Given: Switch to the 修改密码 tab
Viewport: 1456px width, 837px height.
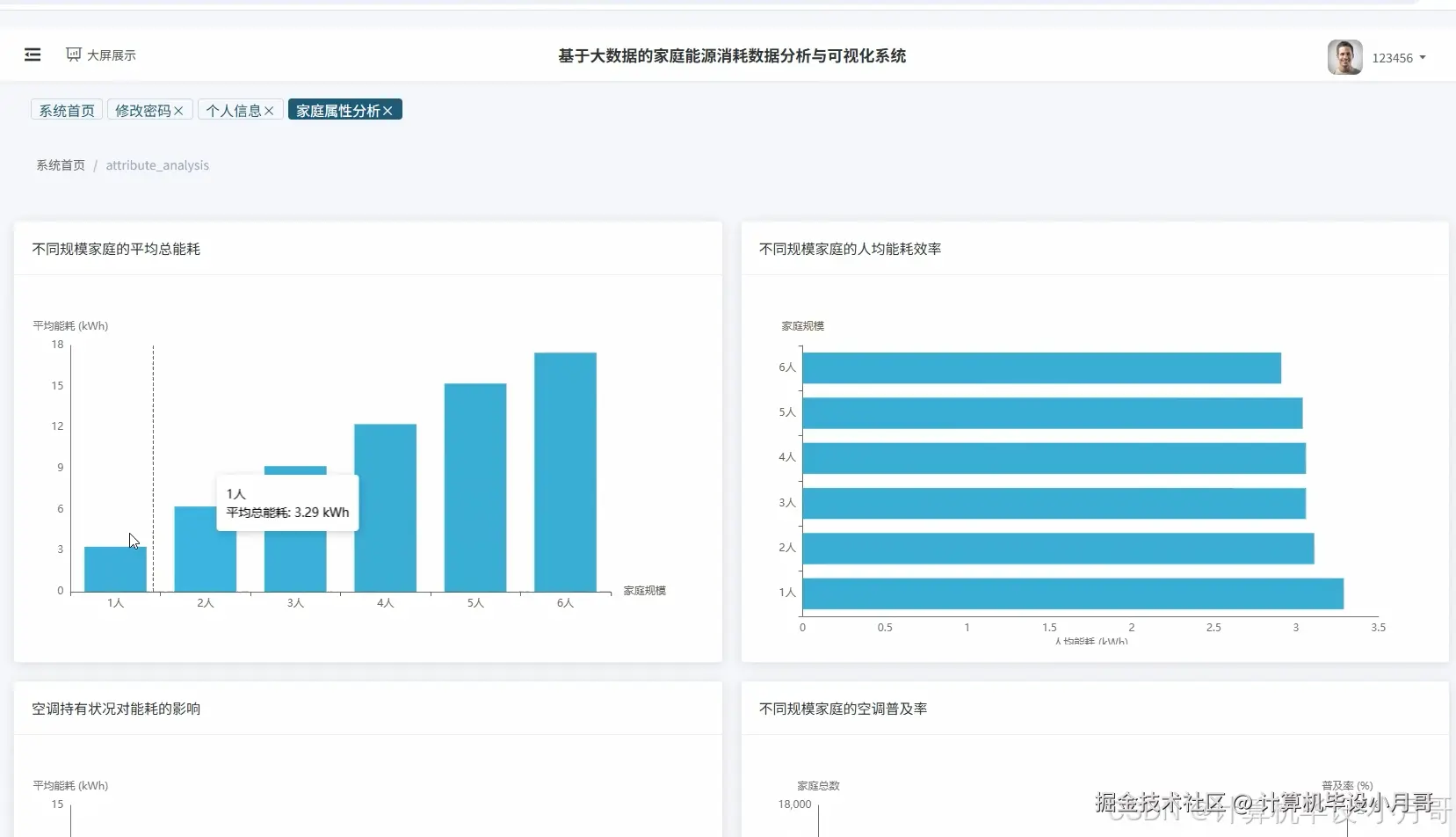Looking at the screenshot, I should [x=143, y=111].
